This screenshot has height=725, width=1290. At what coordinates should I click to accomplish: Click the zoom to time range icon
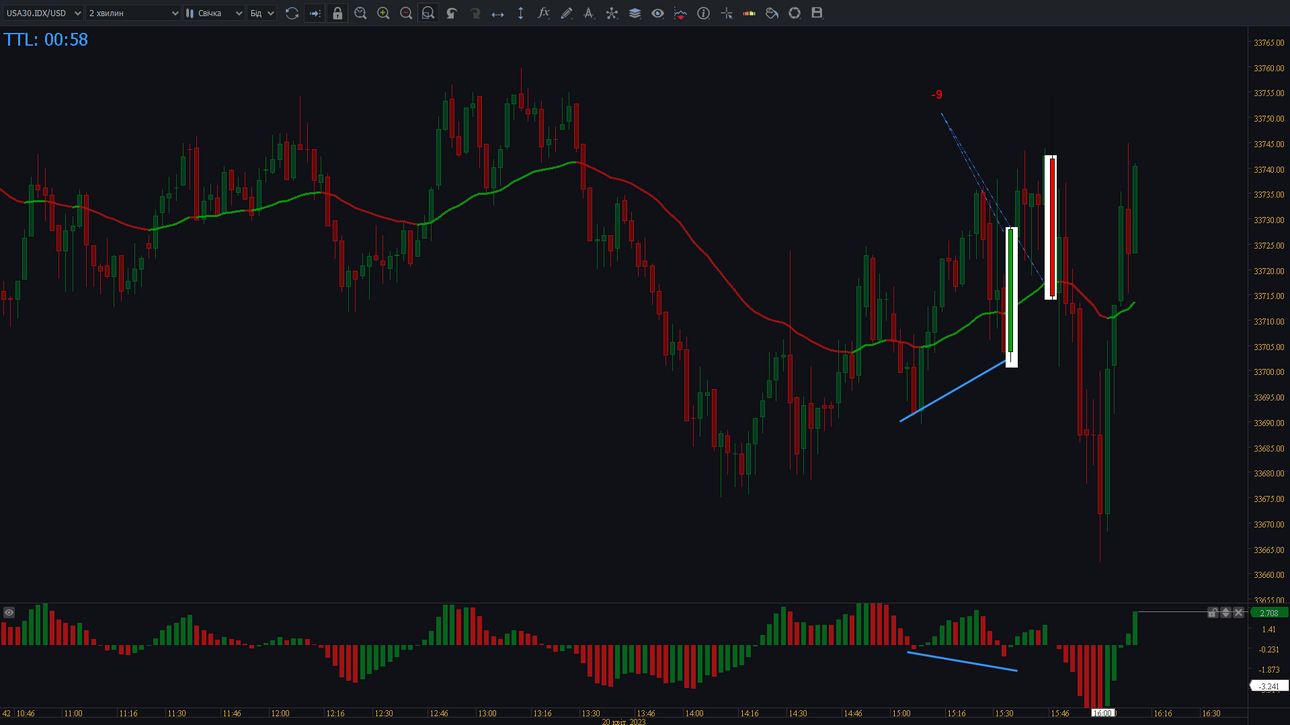tap(360, 13)
